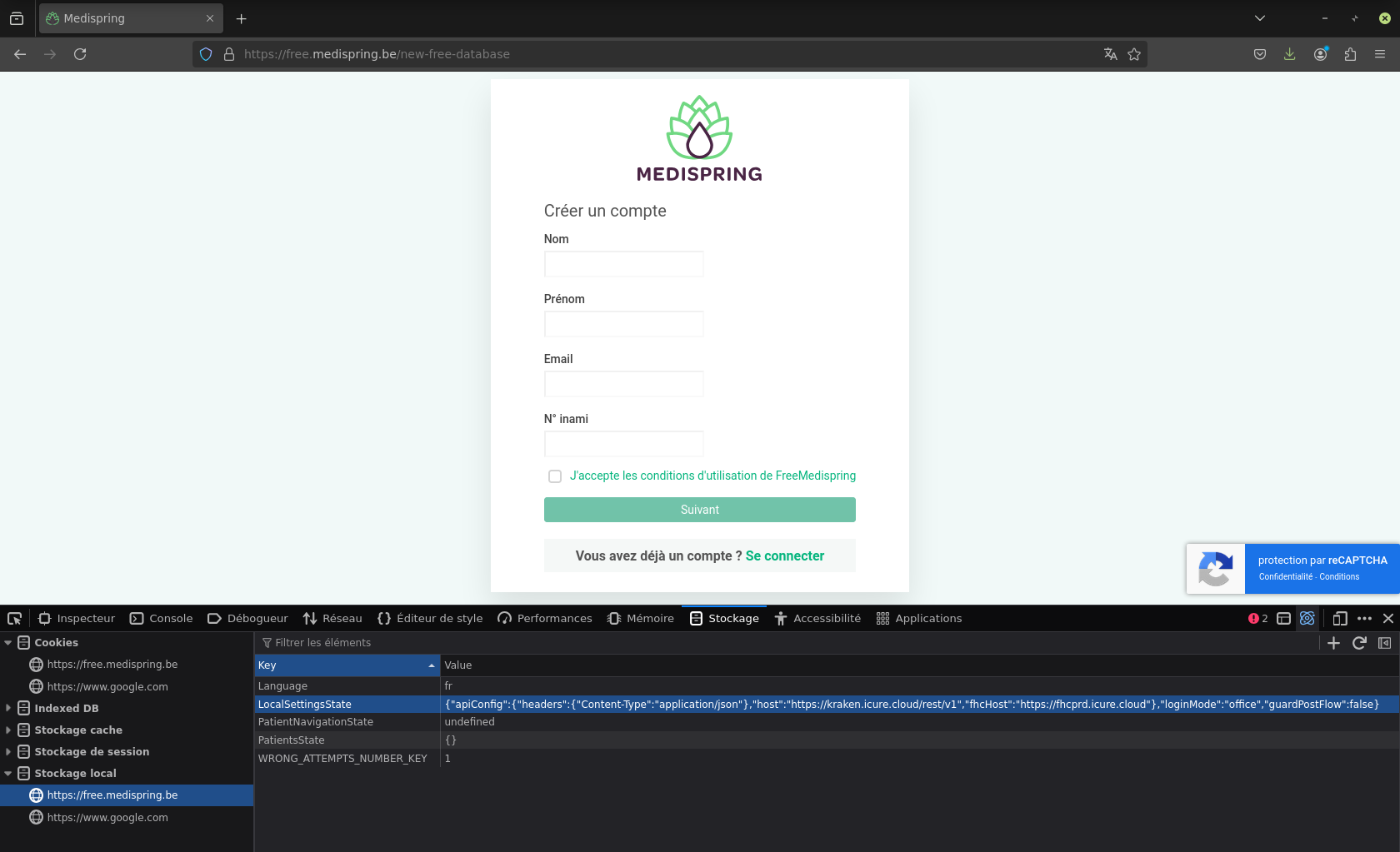Open the downloads arrow icon
The width and height of the screenshot is (1400, 852).
point(1290,54)
